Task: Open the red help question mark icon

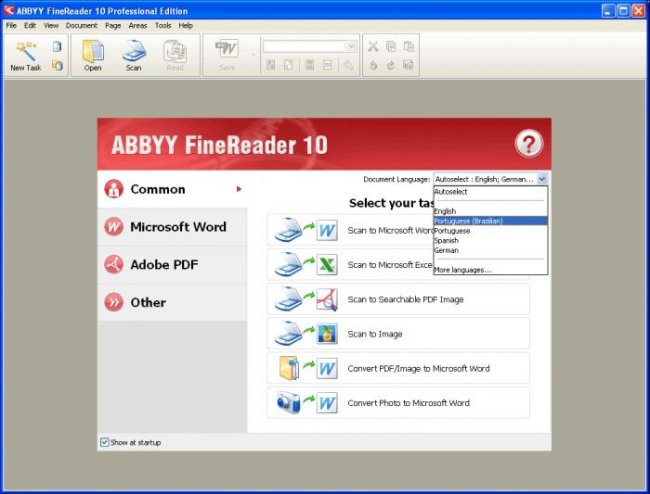Action: [x=528, y=144]
